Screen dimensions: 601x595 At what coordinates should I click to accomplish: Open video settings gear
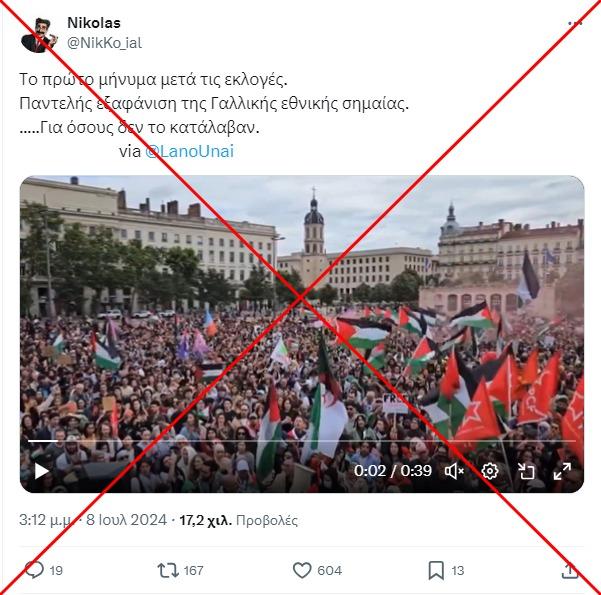490,471
